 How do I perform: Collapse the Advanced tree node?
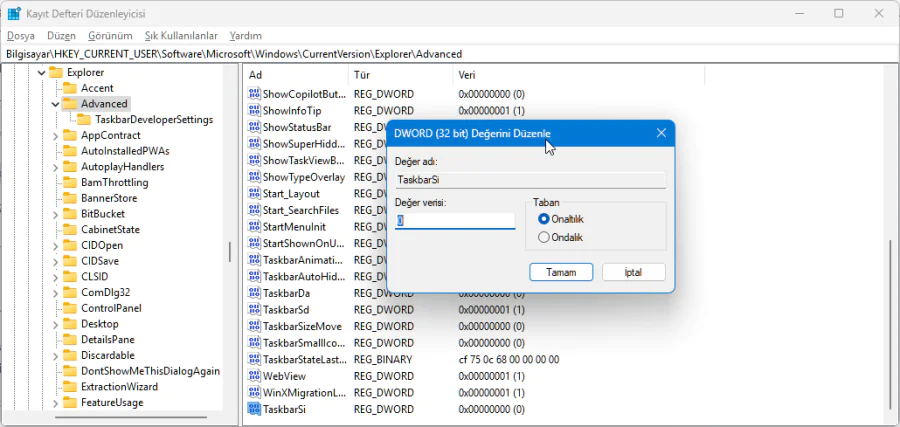pos(55,104)
